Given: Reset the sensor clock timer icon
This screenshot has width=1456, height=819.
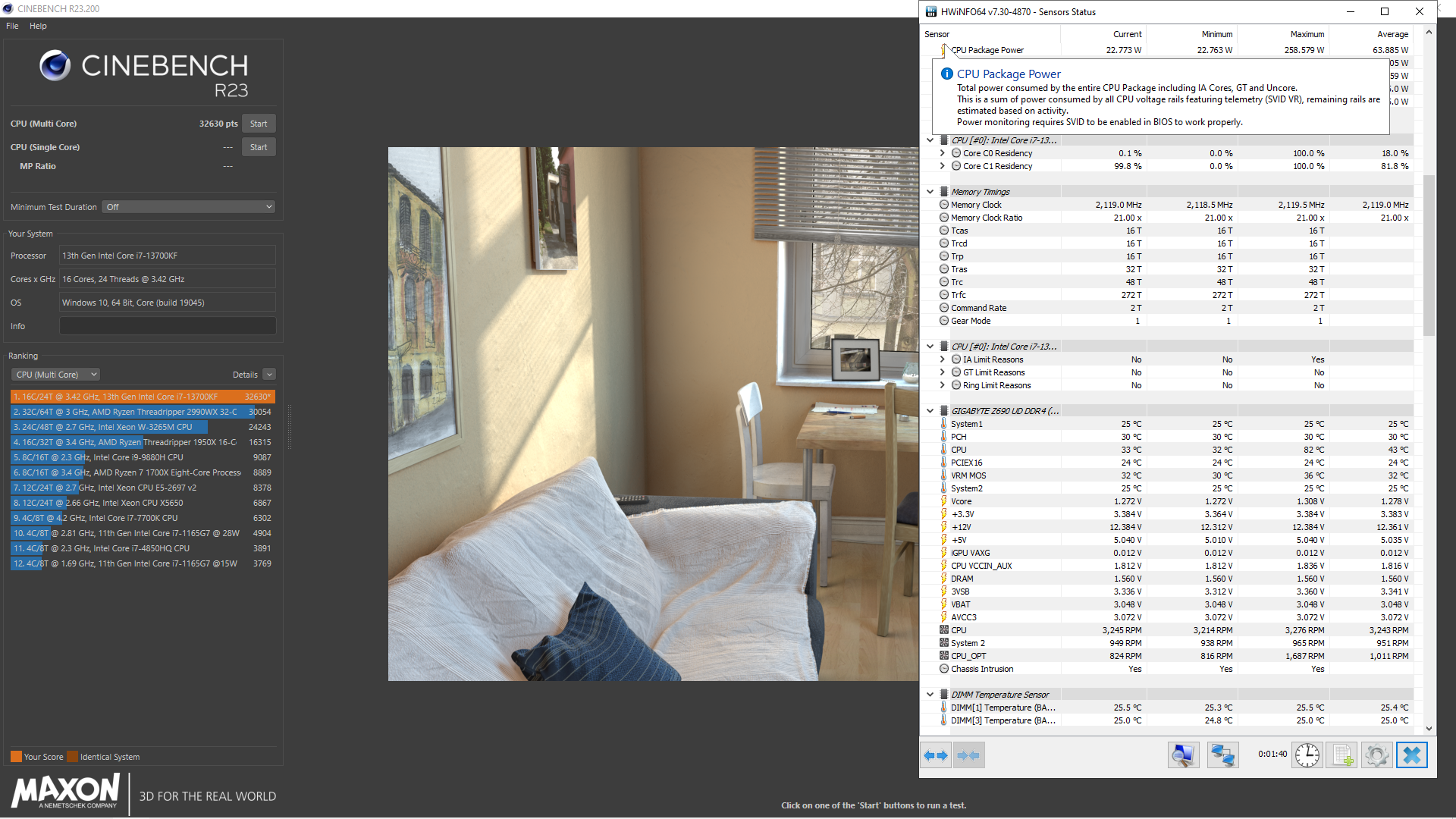Looking at the screenshot, I should [1307, 755].
